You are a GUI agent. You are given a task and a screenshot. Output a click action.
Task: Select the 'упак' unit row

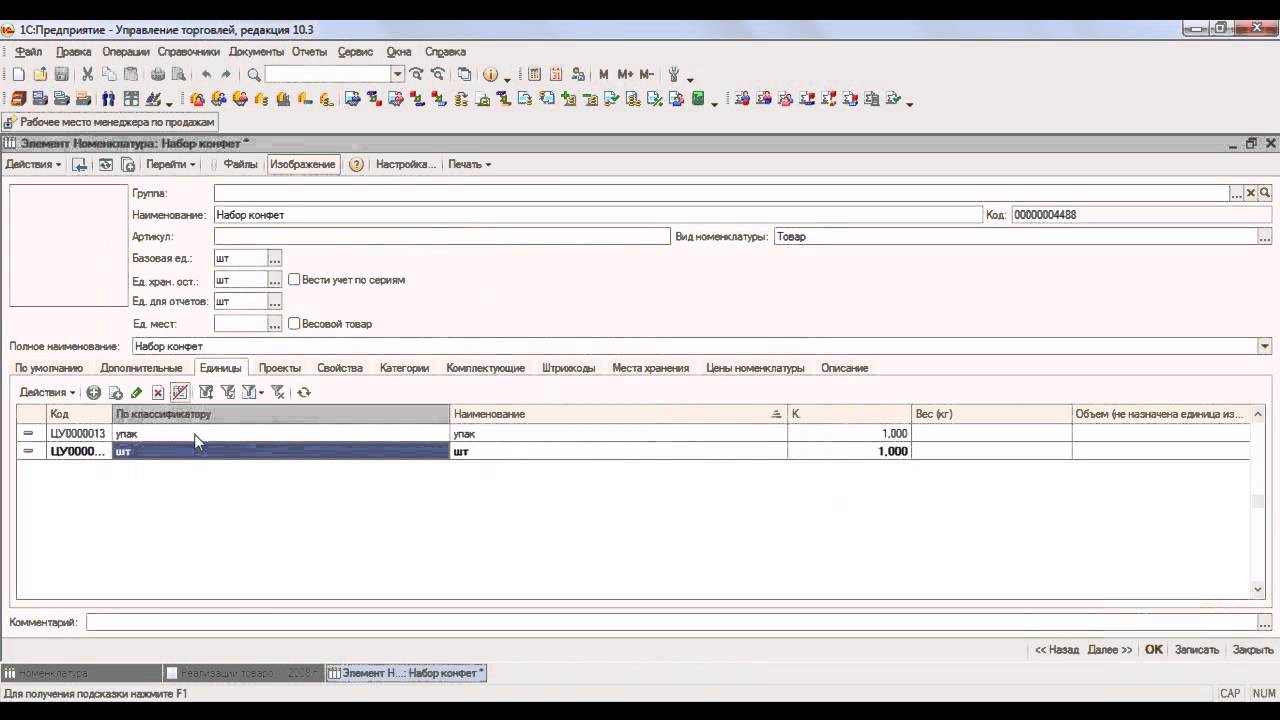click(x=632, y=434)
